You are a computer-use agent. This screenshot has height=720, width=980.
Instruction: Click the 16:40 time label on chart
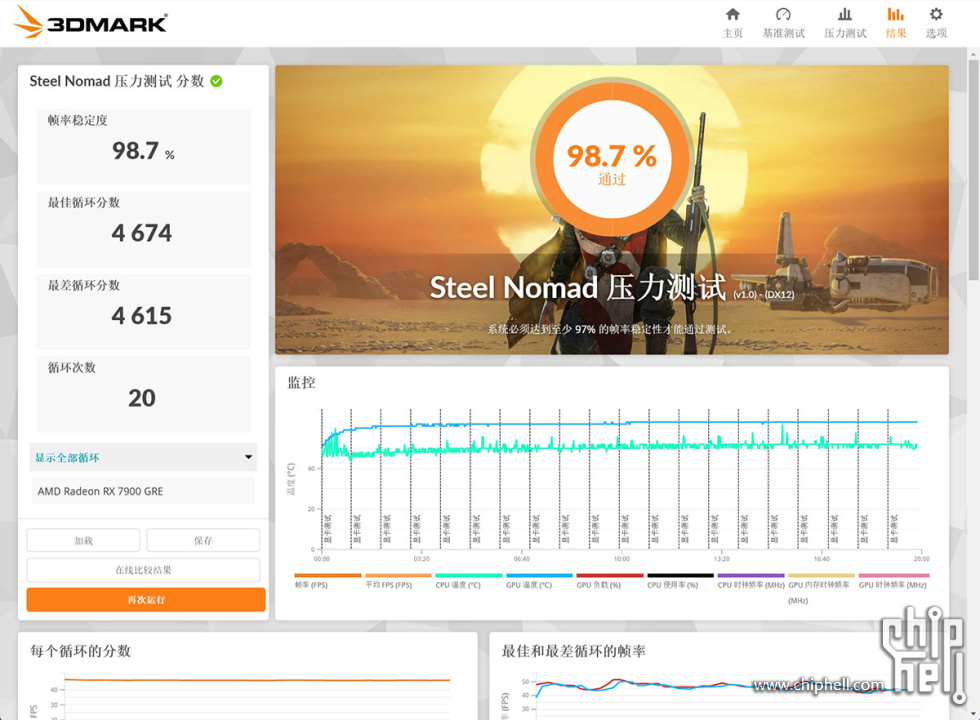point(822,559)
